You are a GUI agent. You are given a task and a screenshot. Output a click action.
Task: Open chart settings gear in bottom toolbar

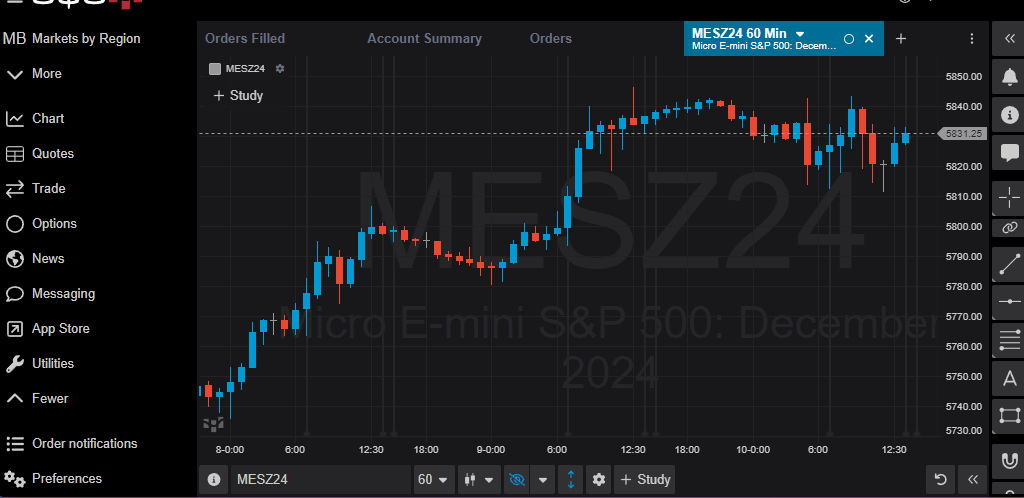point(599,480)
